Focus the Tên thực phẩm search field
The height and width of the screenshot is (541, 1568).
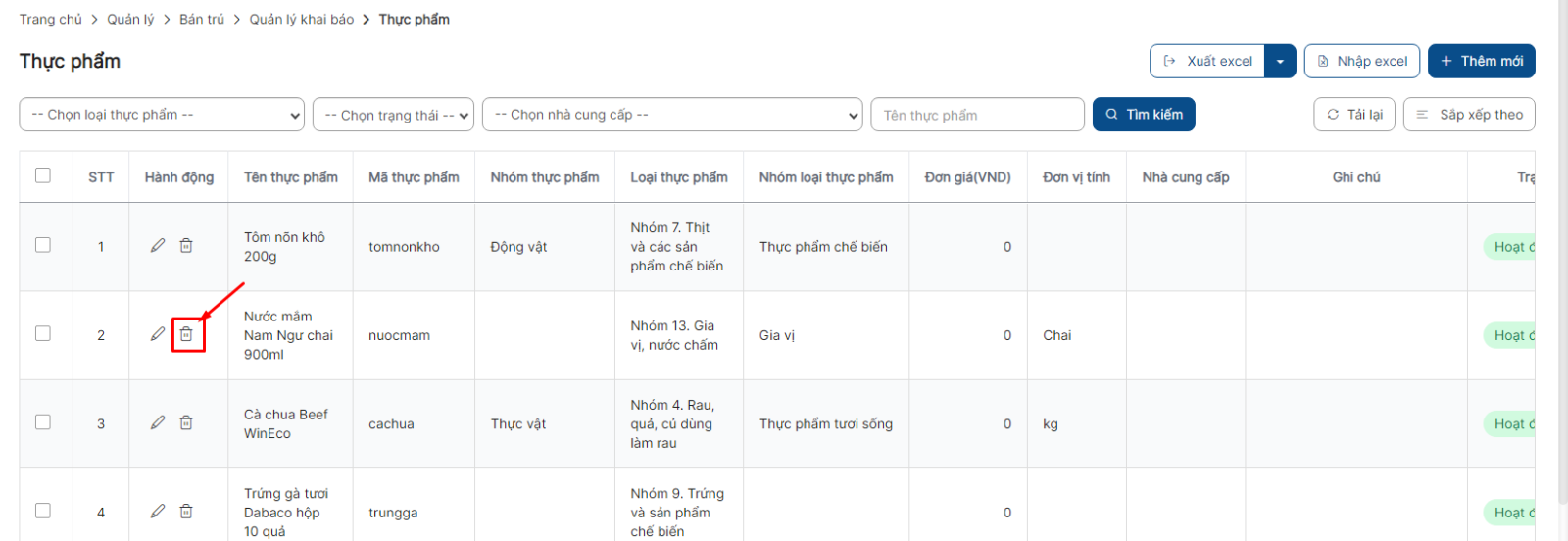point(977,115)
